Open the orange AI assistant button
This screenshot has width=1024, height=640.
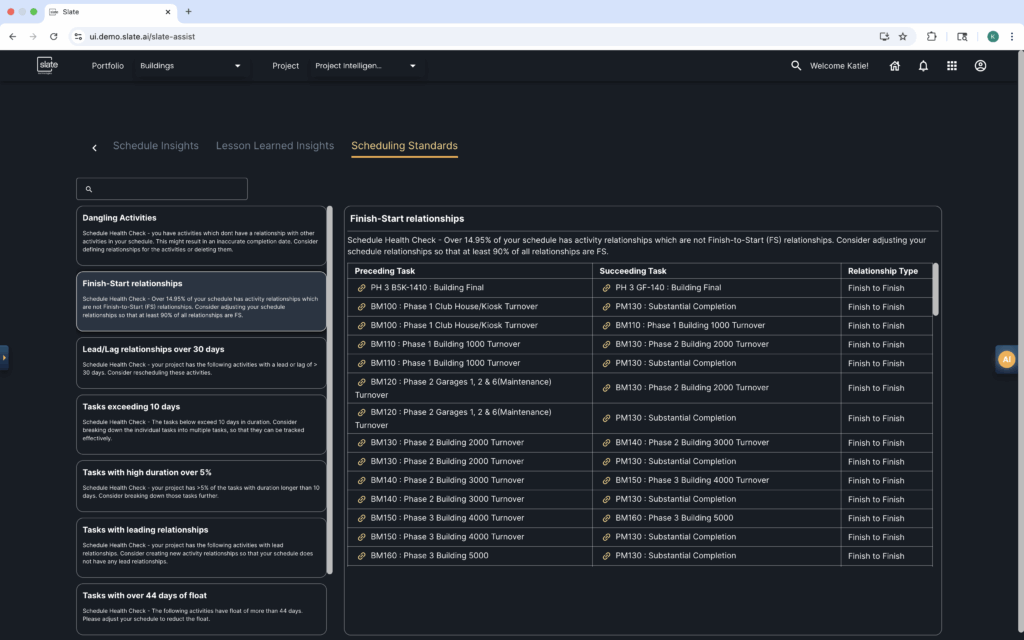tap(1006, 358)
